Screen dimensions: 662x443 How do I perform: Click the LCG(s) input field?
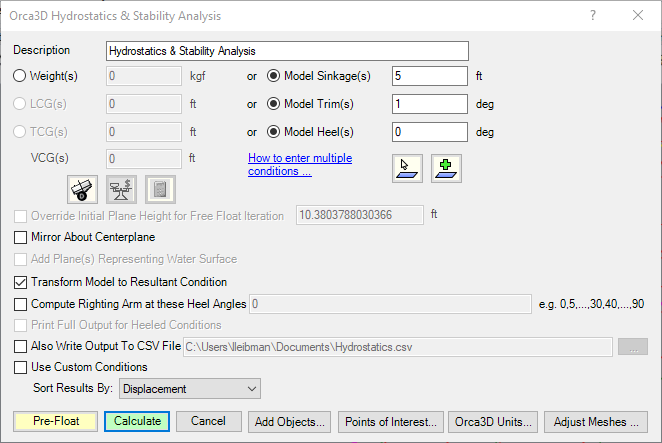point(144,104)
